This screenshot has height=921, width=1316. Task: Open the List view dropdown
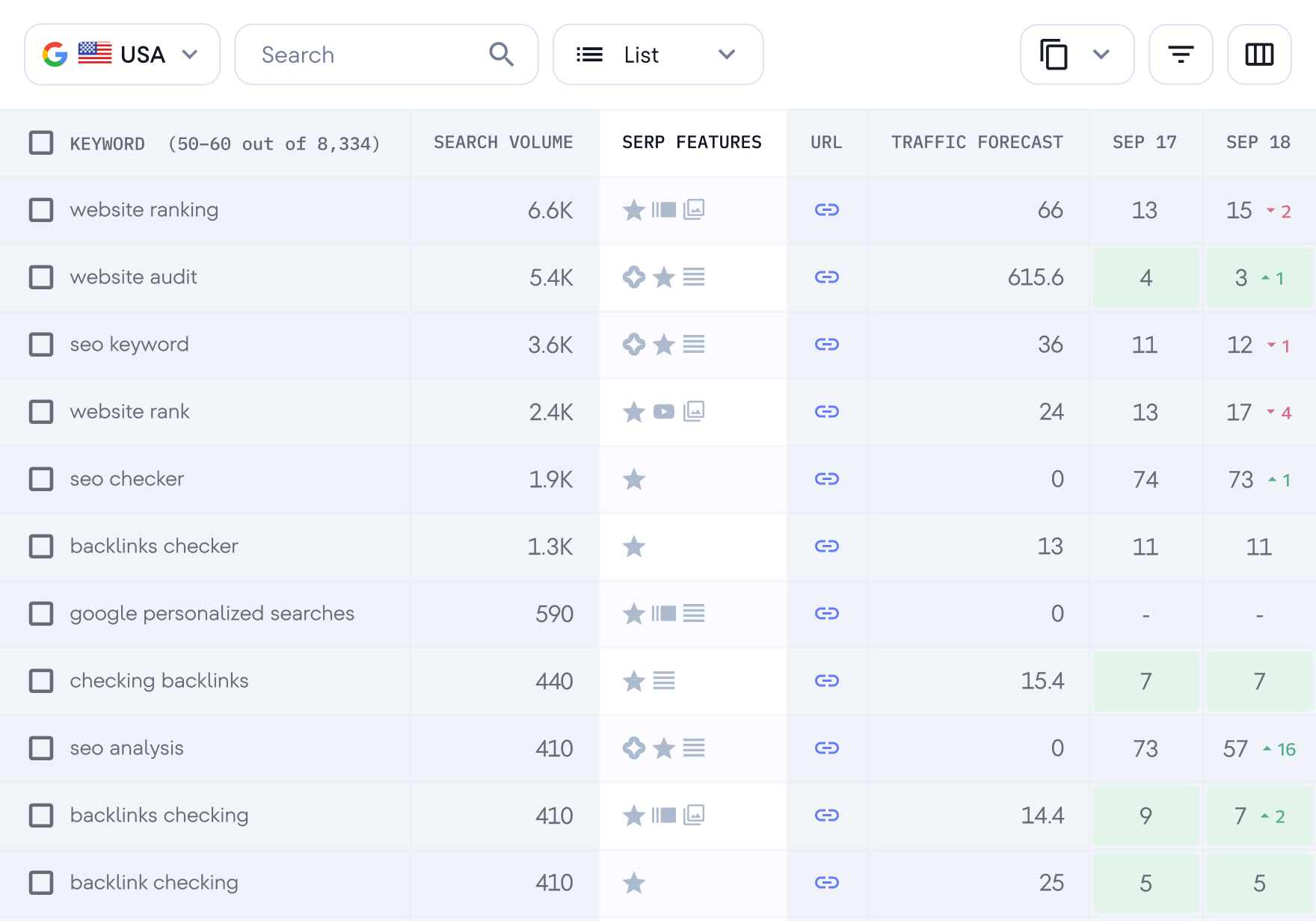pos(725,54)
